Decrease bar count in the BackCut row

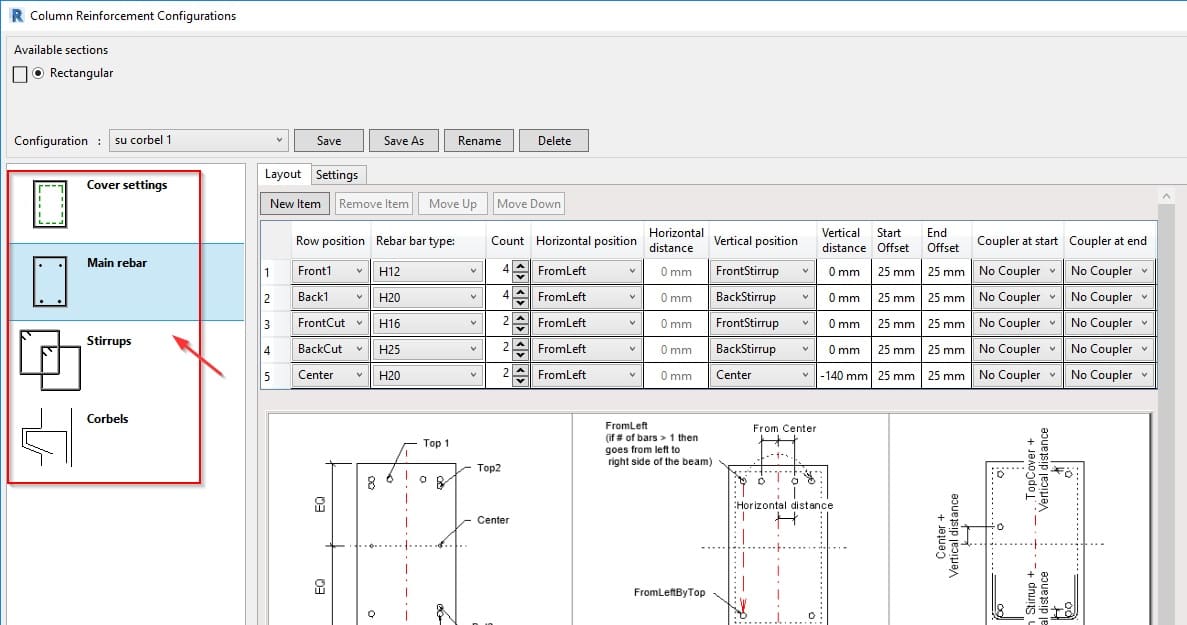coord(520,355)
